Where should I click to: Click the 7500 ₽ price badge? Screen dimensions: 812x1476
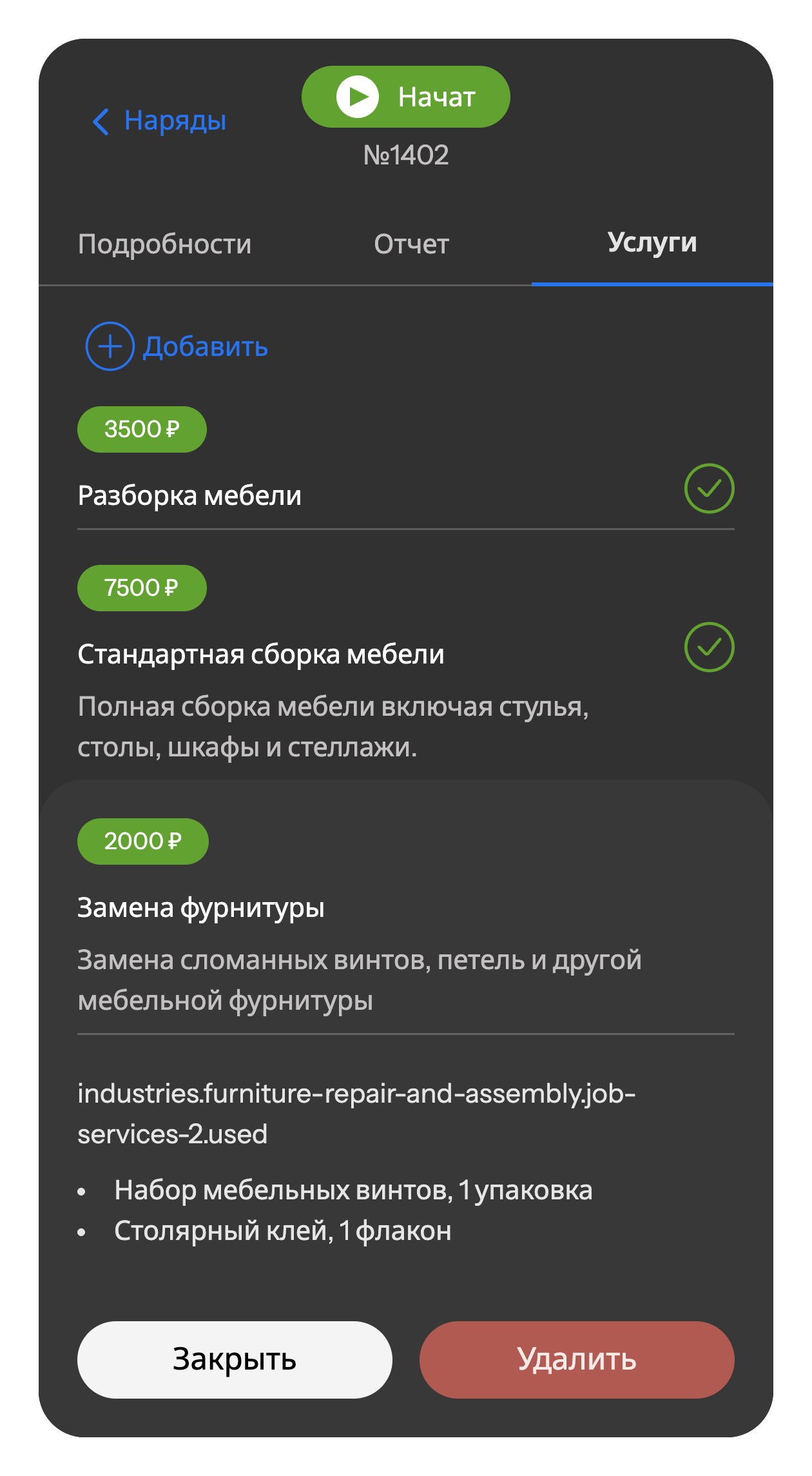pyautogui.click(x=142, y=588)
